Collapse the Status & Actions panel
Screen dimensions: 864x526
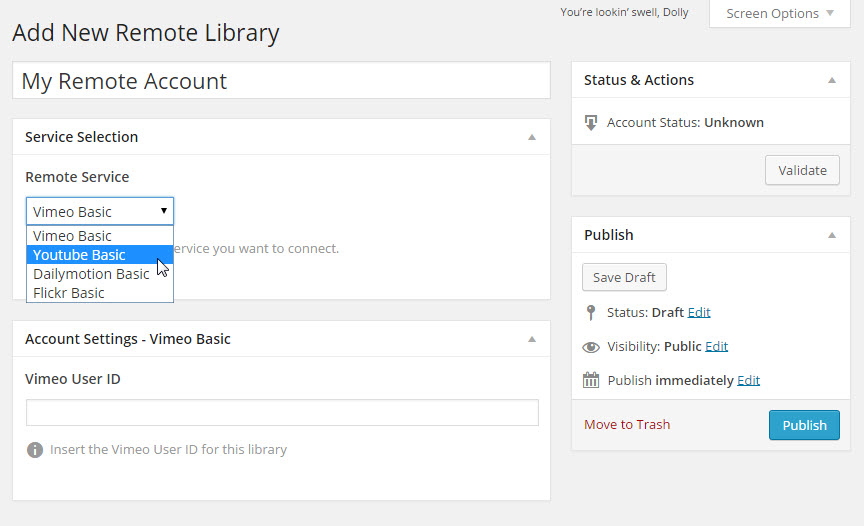tap(832, 80)
